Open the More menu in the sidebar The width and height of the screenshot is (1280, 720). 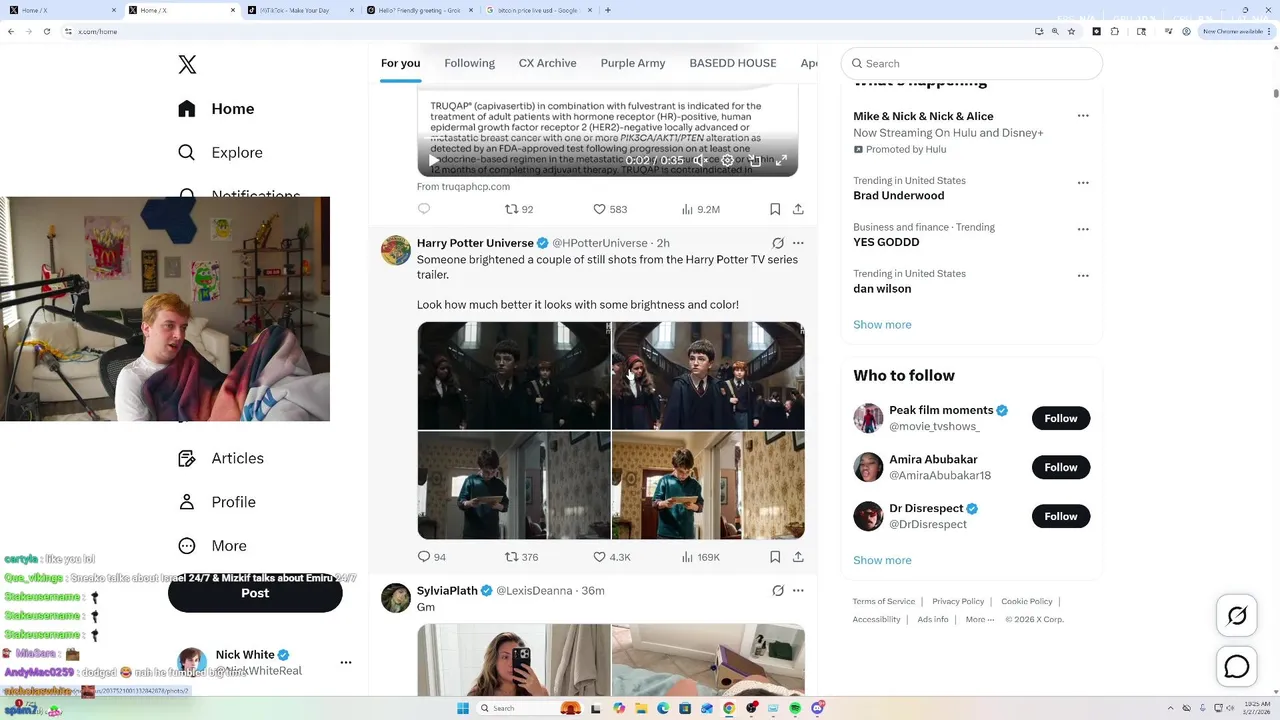(212, 546)
